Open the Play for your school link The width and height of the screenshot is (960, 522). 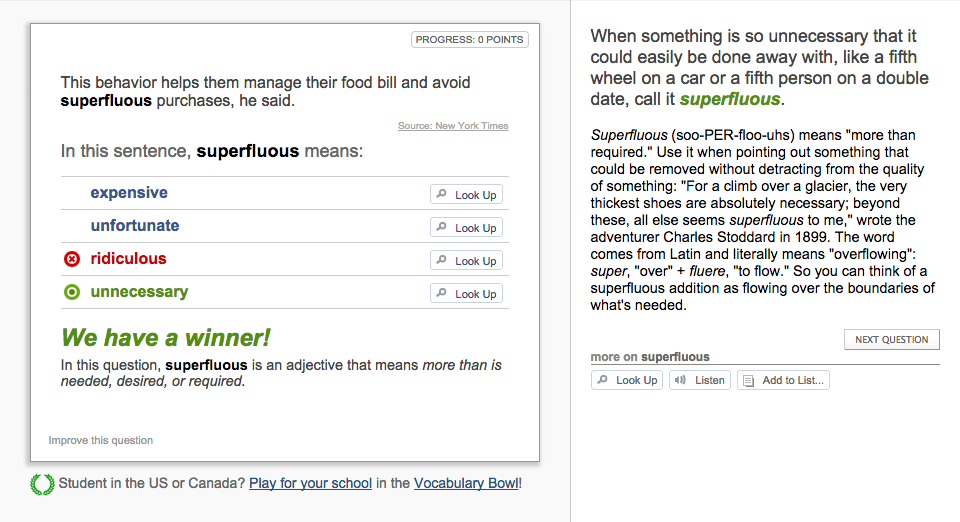(310, 483)
